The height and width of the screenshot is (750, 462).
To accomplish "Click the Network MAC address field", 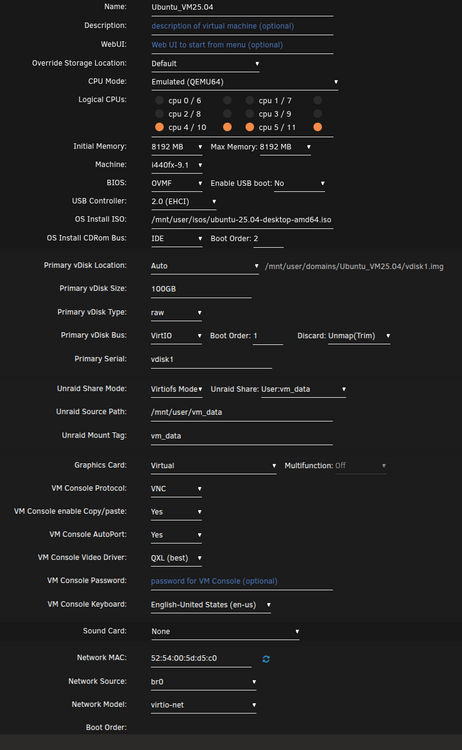I will pyautogui.click(x=201, y=658).
